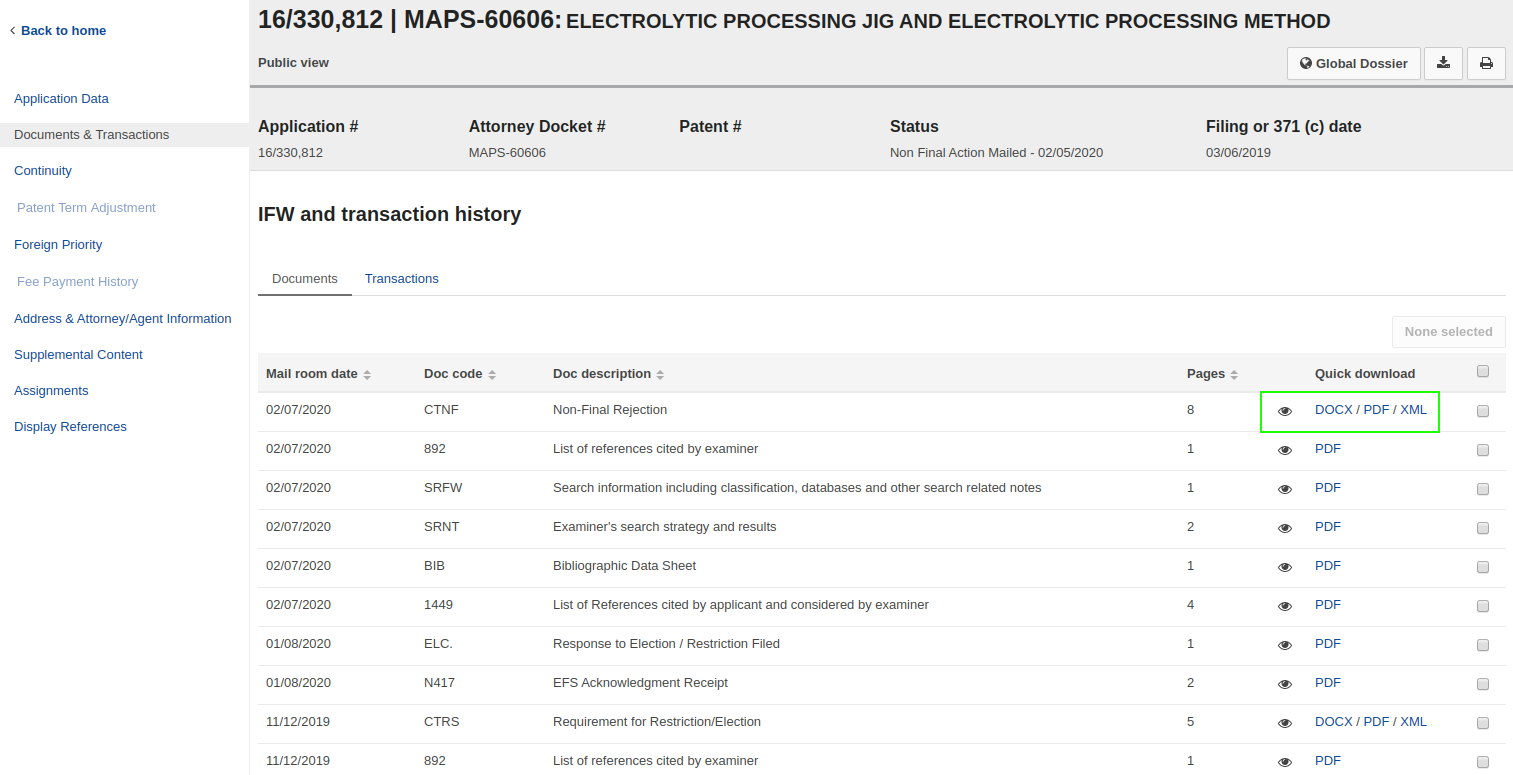
Task: Open Continuity in the left sidebar
Action: point(43,171)
